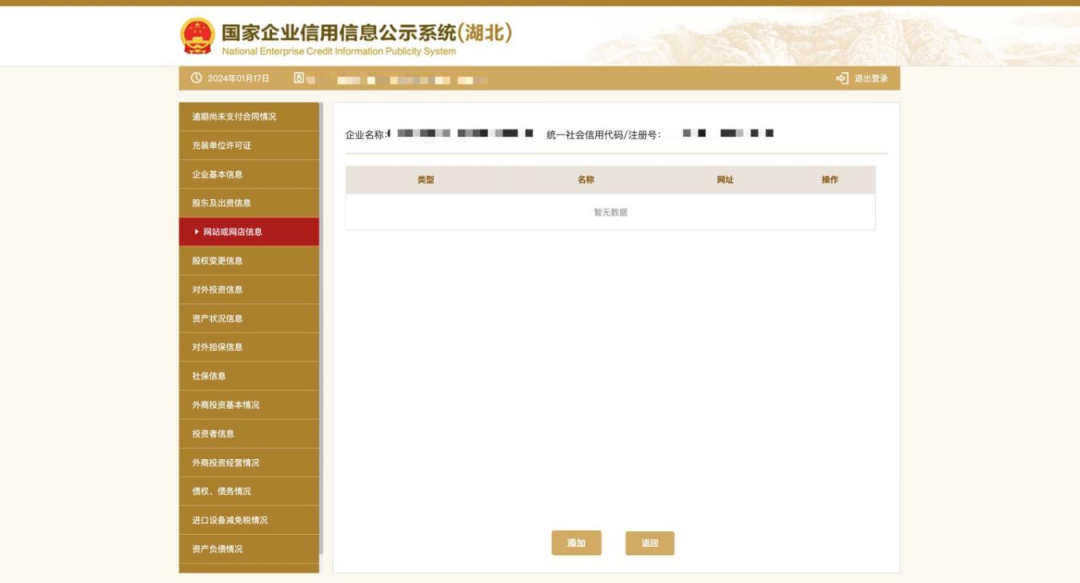Click the national emblem logo
Screen dimensions: 1080x583
(x=197, y=37)
